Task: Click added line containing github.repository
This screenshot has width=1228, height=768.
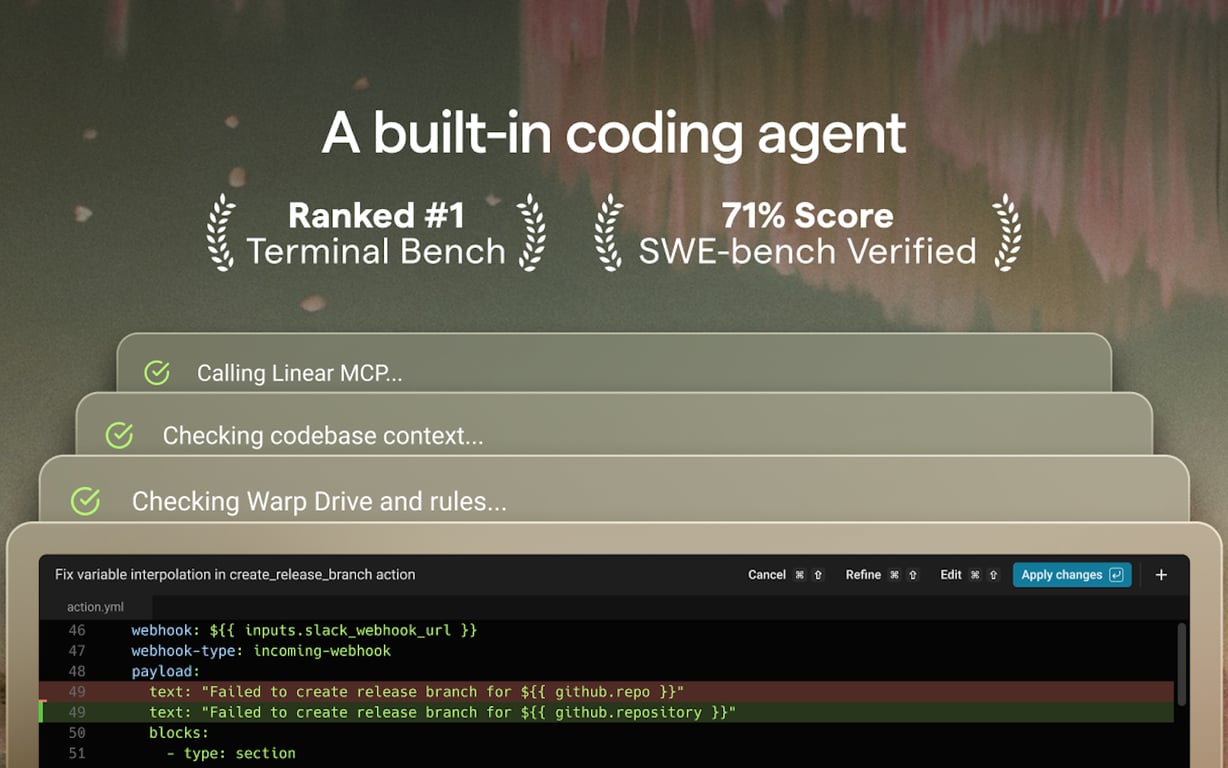Action: (607, 712)
